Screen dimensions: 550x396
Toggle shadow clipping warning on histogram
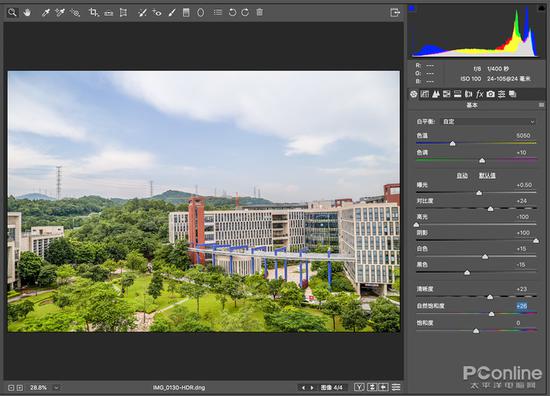pos(412,8)
